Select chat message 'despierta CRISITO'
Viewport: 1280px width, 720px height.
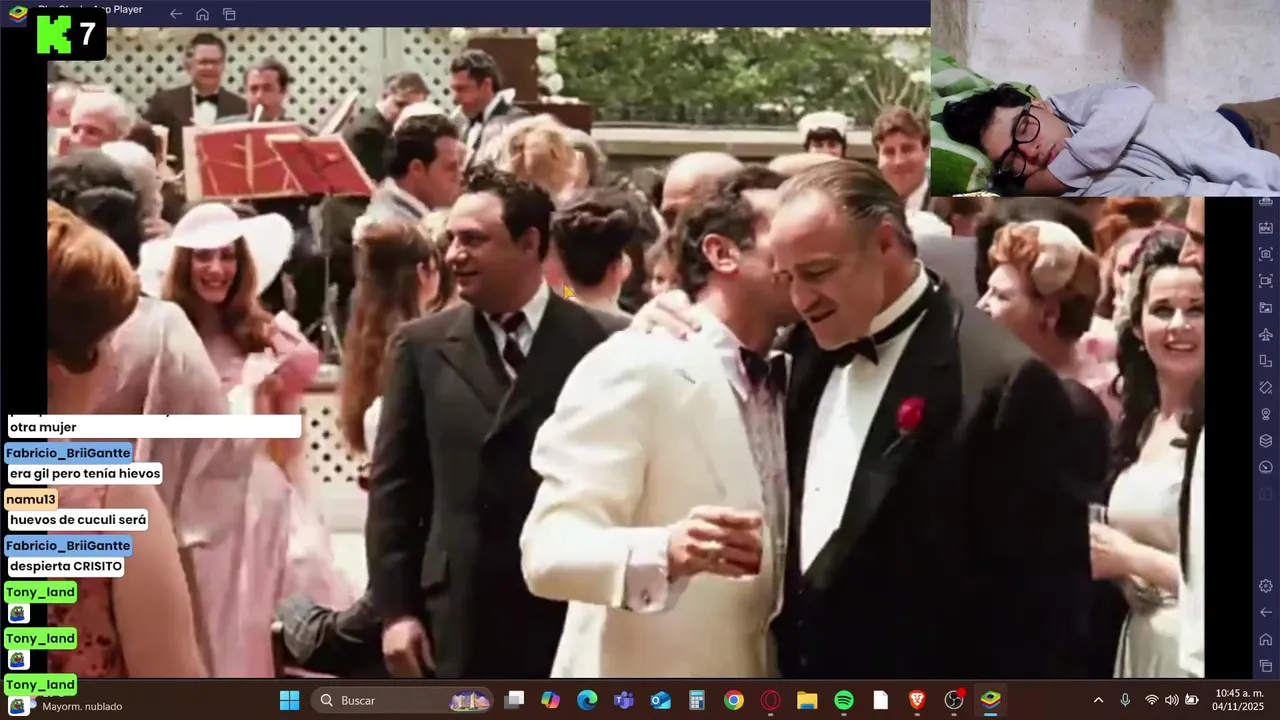(66, 566)
